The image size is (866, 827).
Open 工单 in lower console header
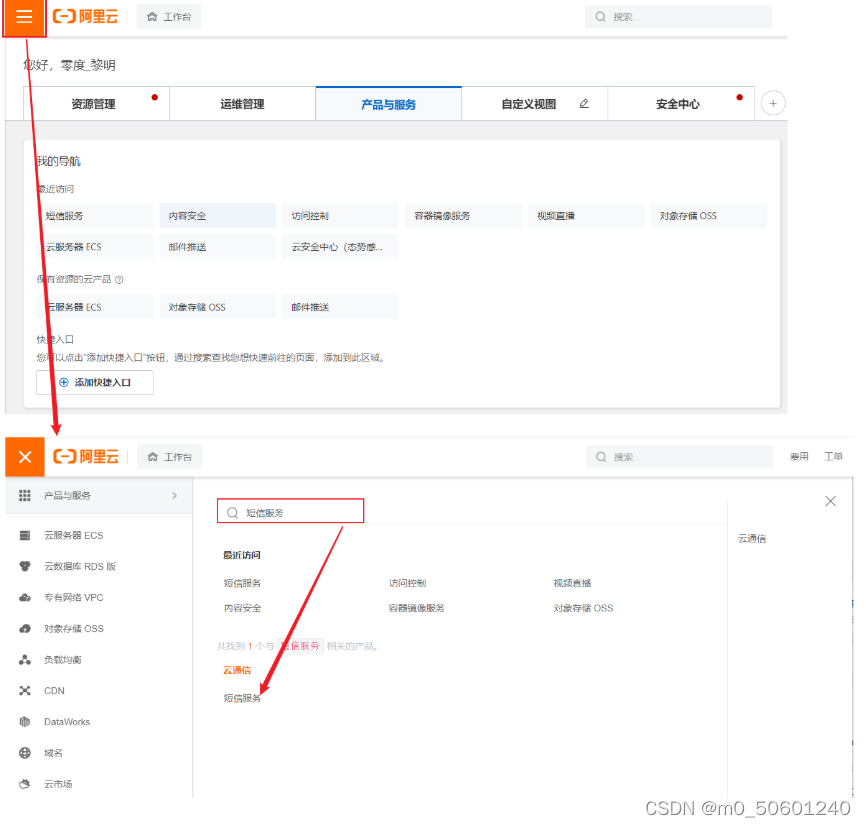tap(833, 456)
